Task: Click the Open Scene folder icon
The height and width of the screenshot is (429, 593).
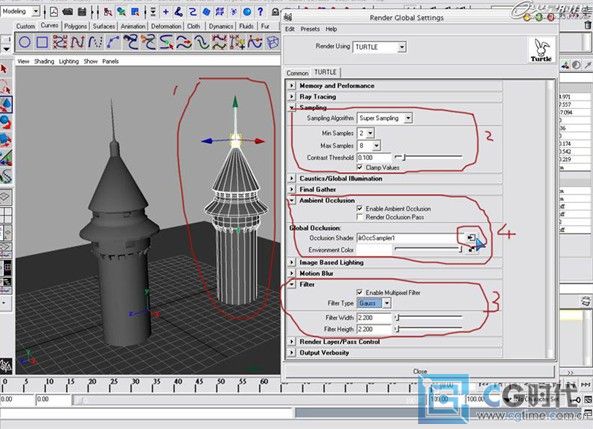Action: (68, 12)
